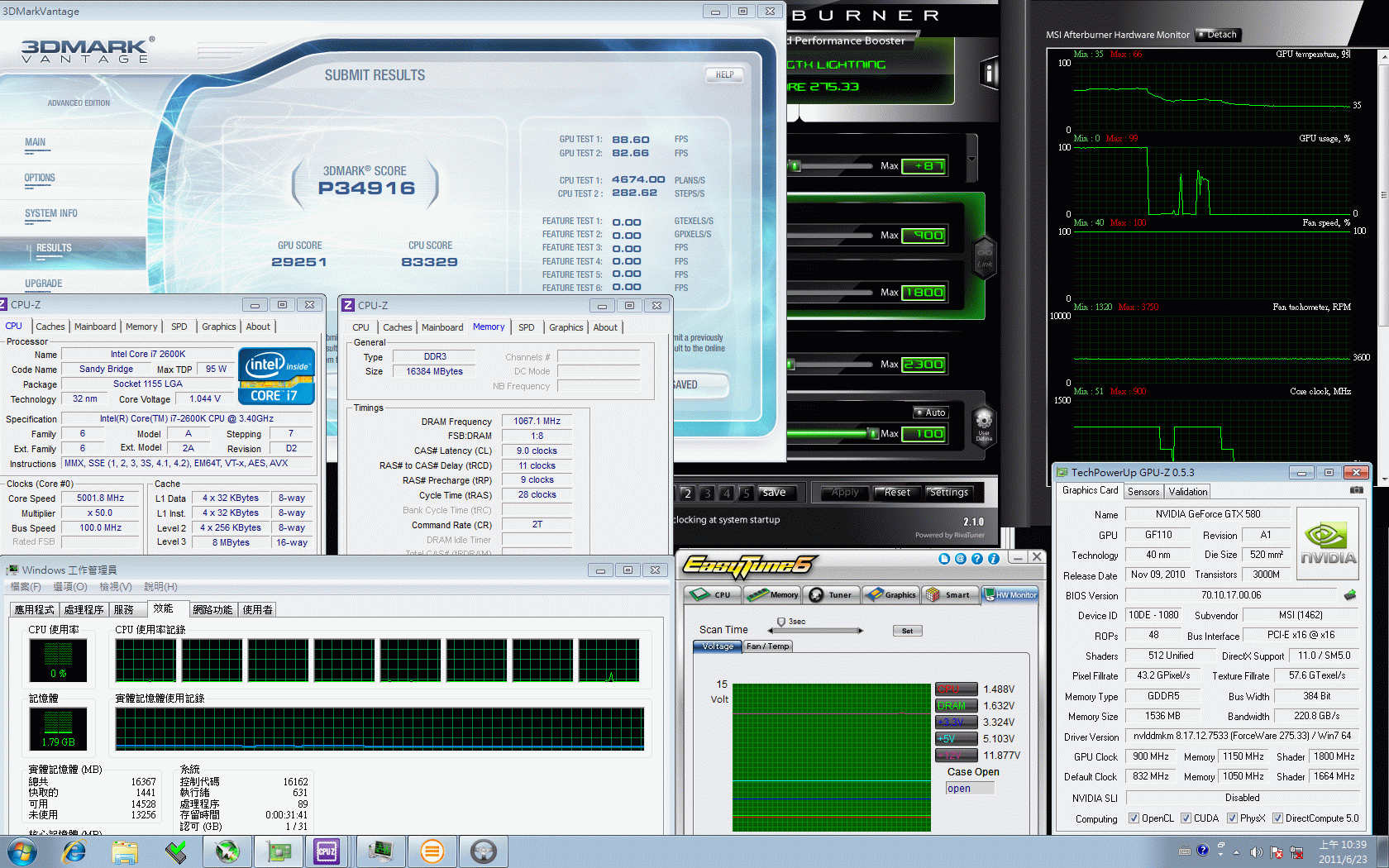Select Afterburner profile slot 2

point(687,494)
